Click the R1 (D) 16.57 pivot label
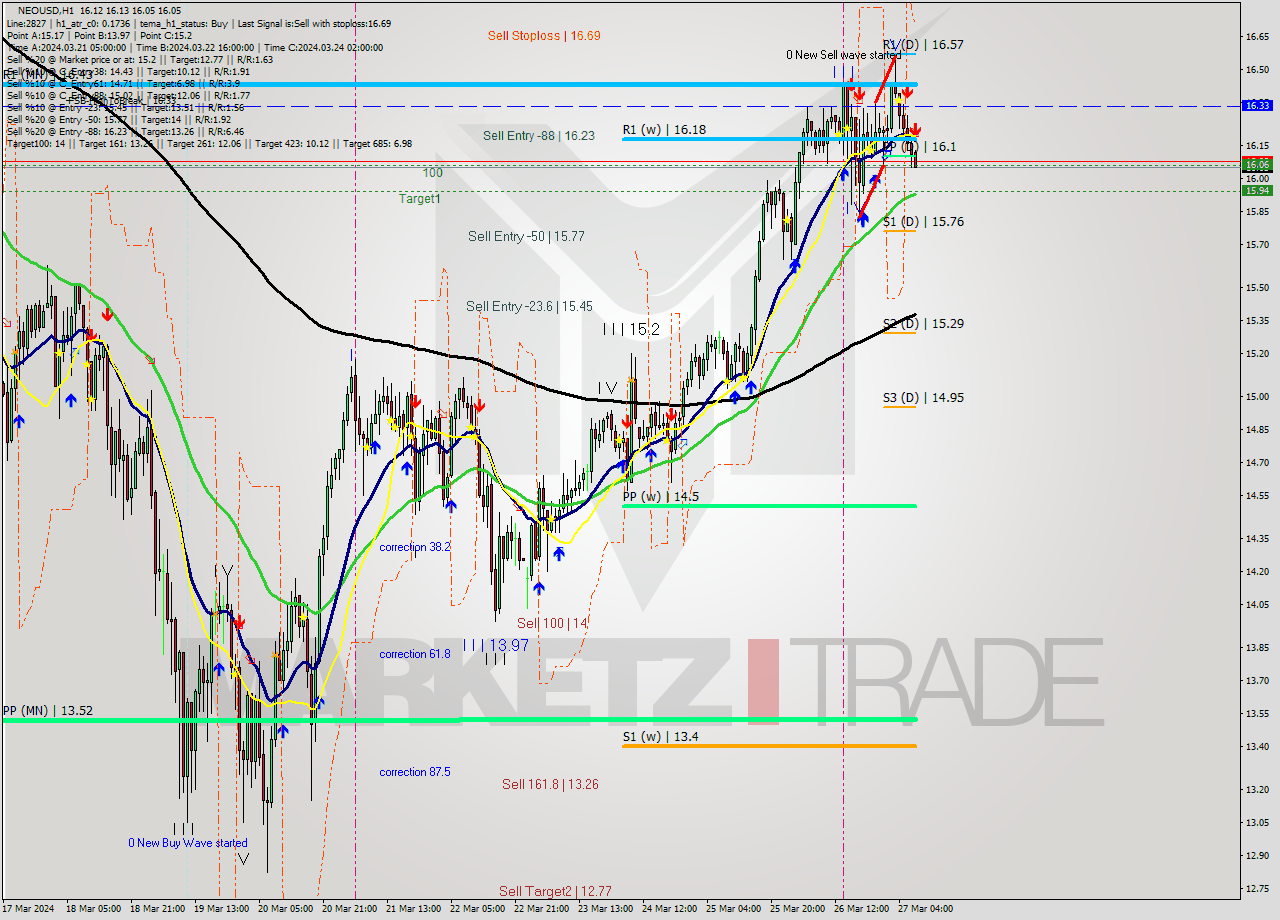The height and width of the screenshot is (920, 1280). pyautogui.click(x=923, y=45)
